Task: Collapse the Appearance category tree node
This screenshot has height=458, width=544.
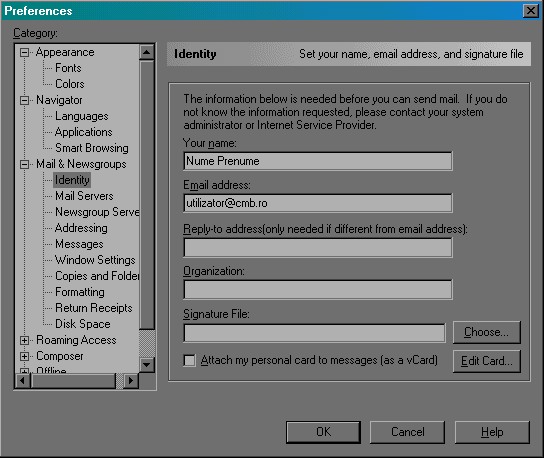Action: point(24,53)
